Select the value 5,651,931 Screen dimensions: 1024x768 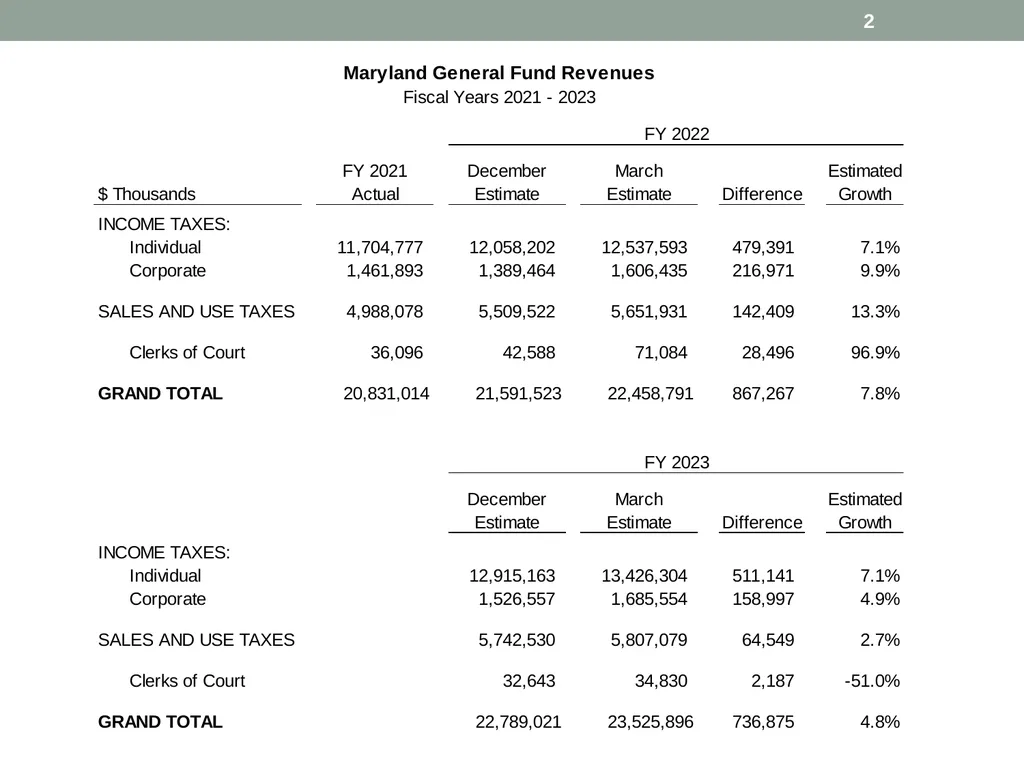648,312
